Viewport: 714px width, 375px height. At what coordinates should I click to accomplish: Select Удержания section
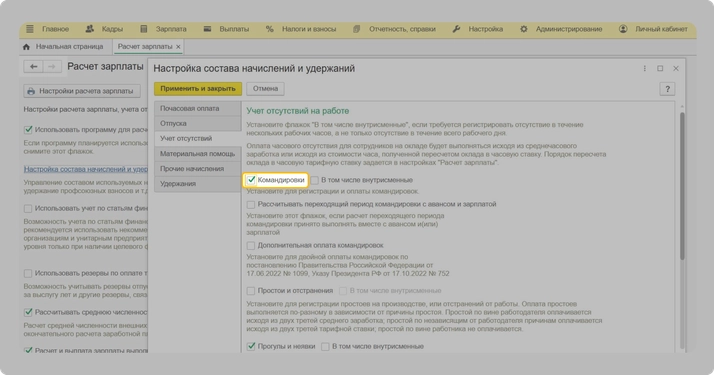click(x=197, y=184)
